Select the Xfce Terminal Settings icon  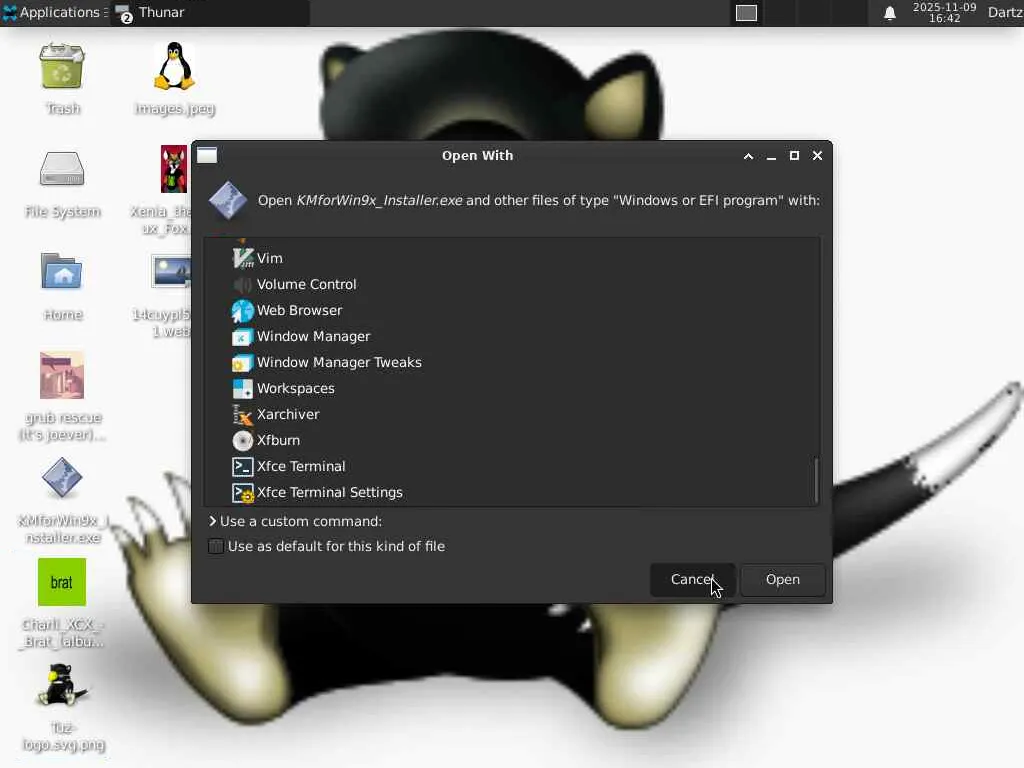(x=242, y=492)
